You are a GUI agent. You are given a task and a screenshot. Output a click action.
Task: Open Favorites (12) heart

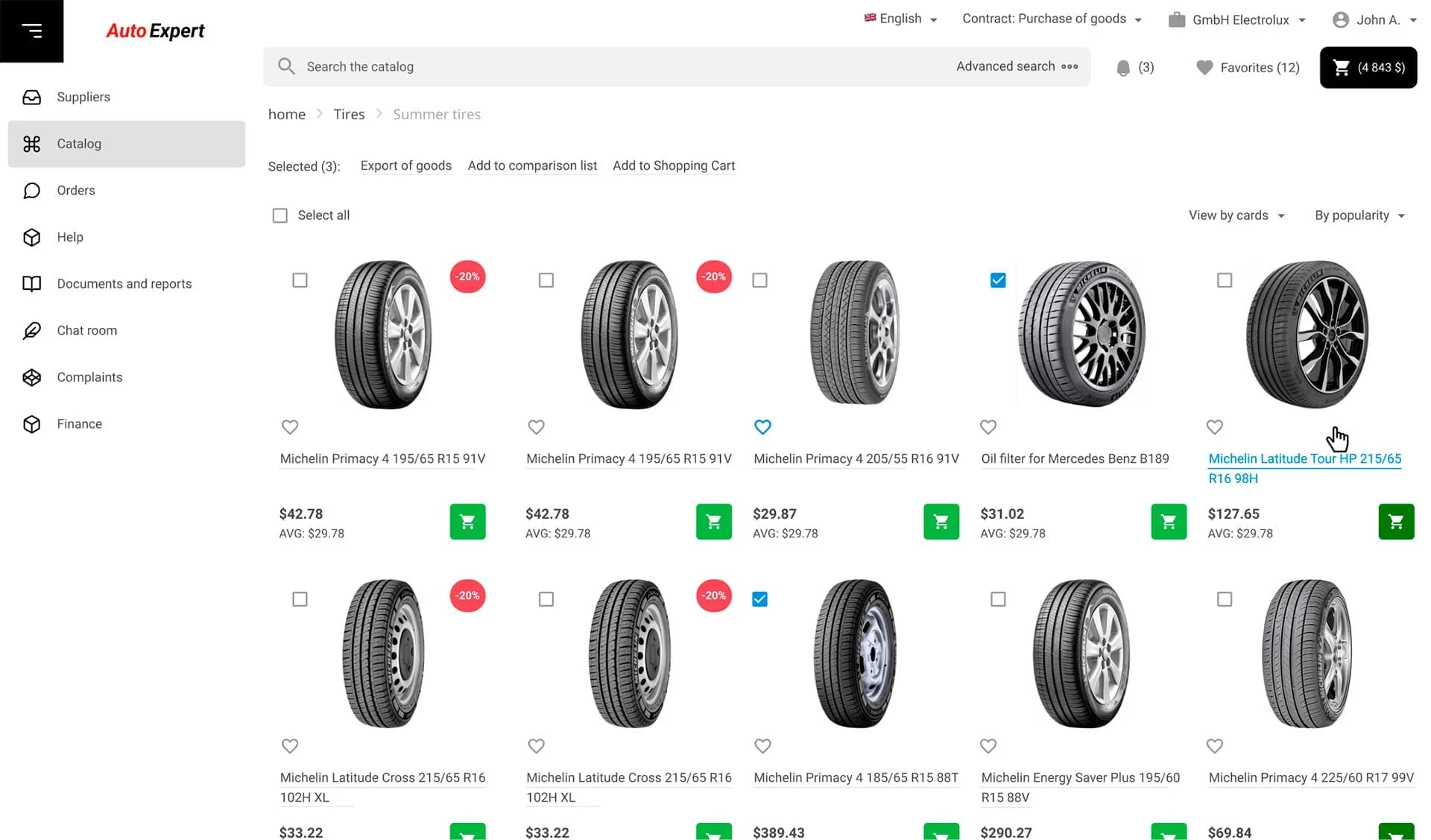coord(1248,68)
